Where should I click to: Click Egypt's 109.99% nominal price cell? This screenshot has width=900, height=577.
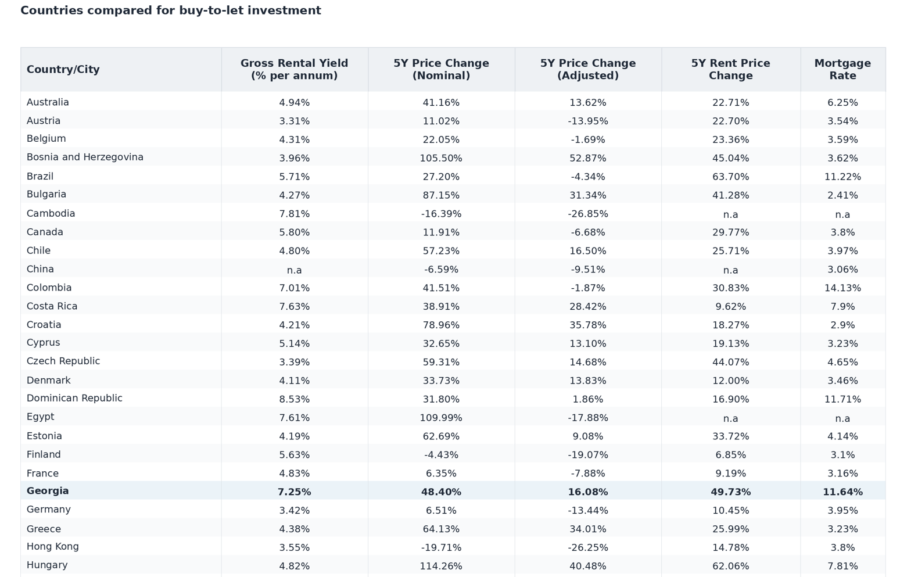[x=441, y=417]
